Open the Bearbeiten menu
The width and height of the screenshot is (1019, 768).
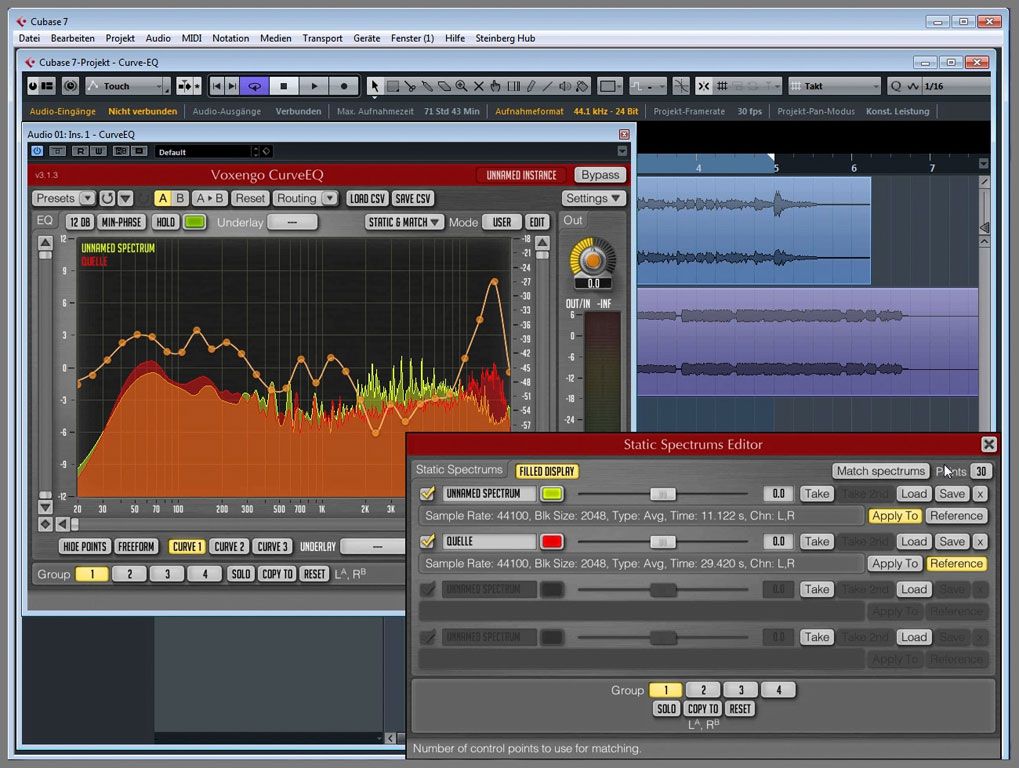coord(73,38)
